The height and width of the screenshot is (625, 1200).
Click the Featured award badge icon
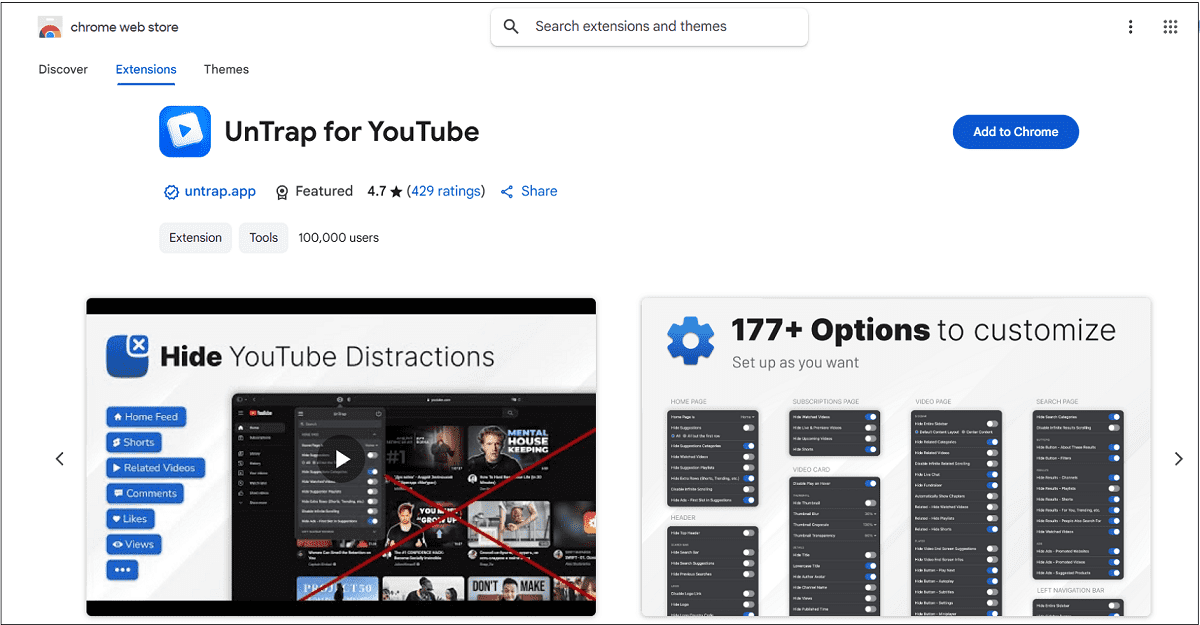click(282, 192)
